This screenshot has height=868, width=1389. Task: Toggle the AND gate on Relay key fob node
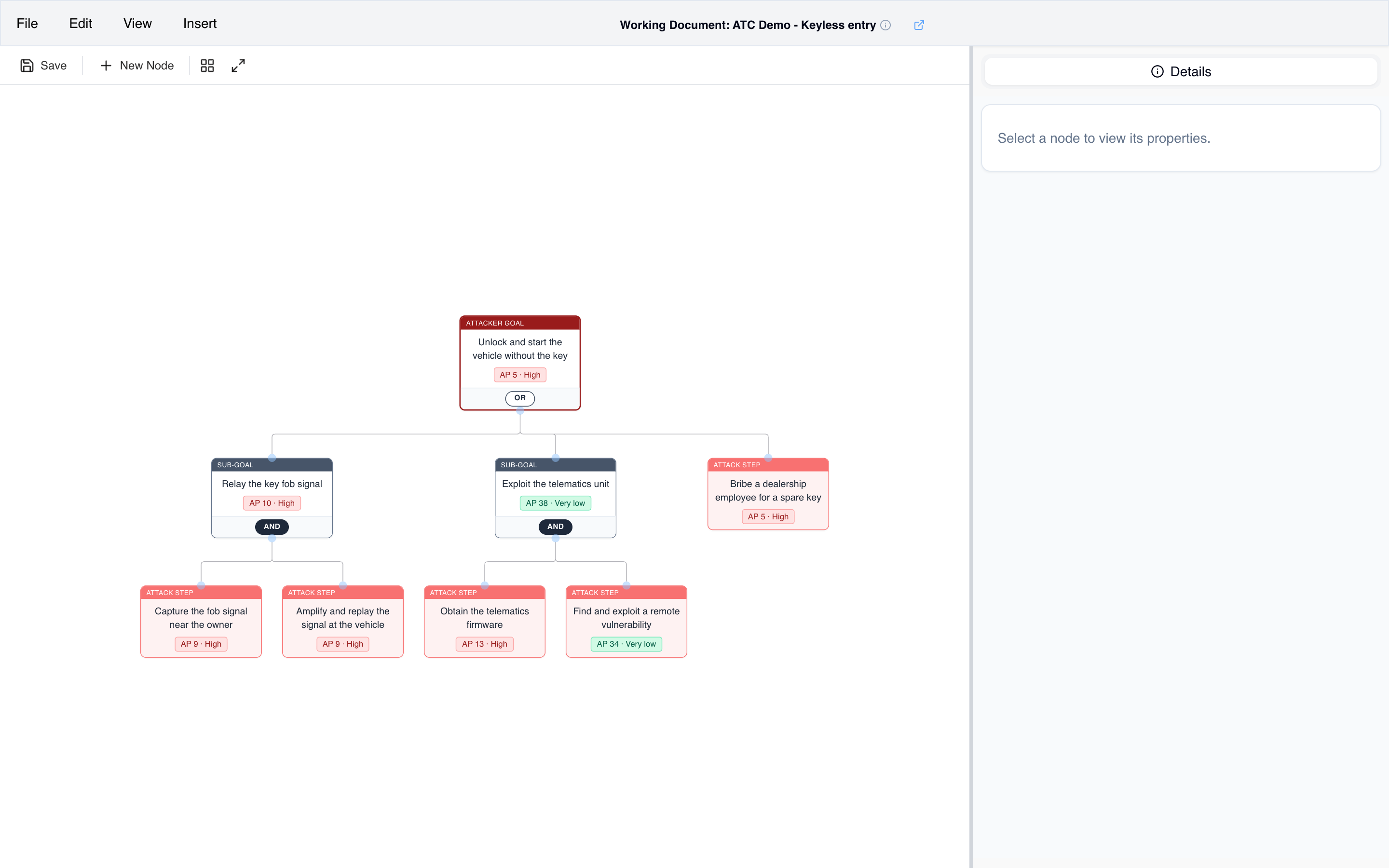pos(272,527)
